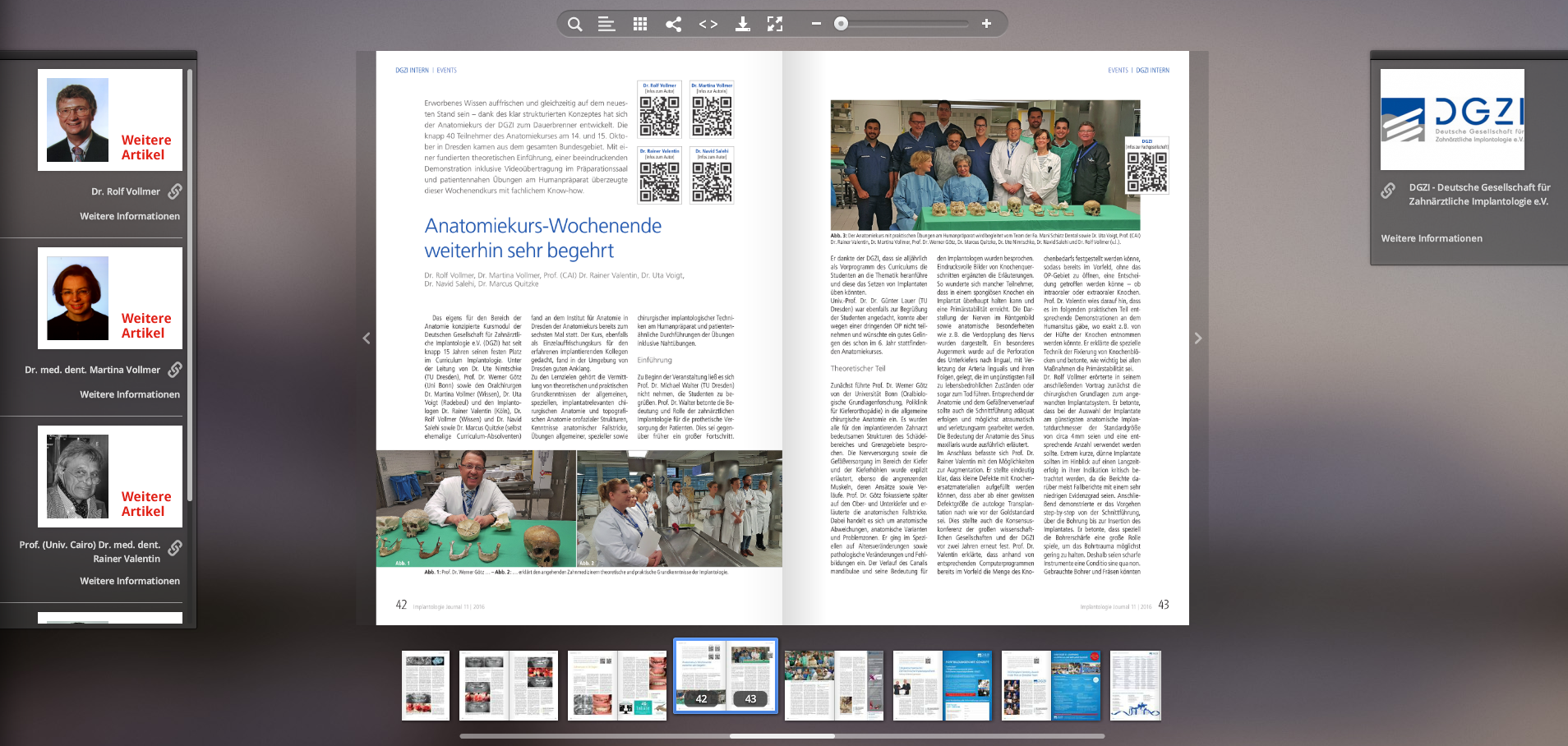Open Dr. Rolf Vollmer author card
The width and height of the screenshot is (1568, 746).
110,120
